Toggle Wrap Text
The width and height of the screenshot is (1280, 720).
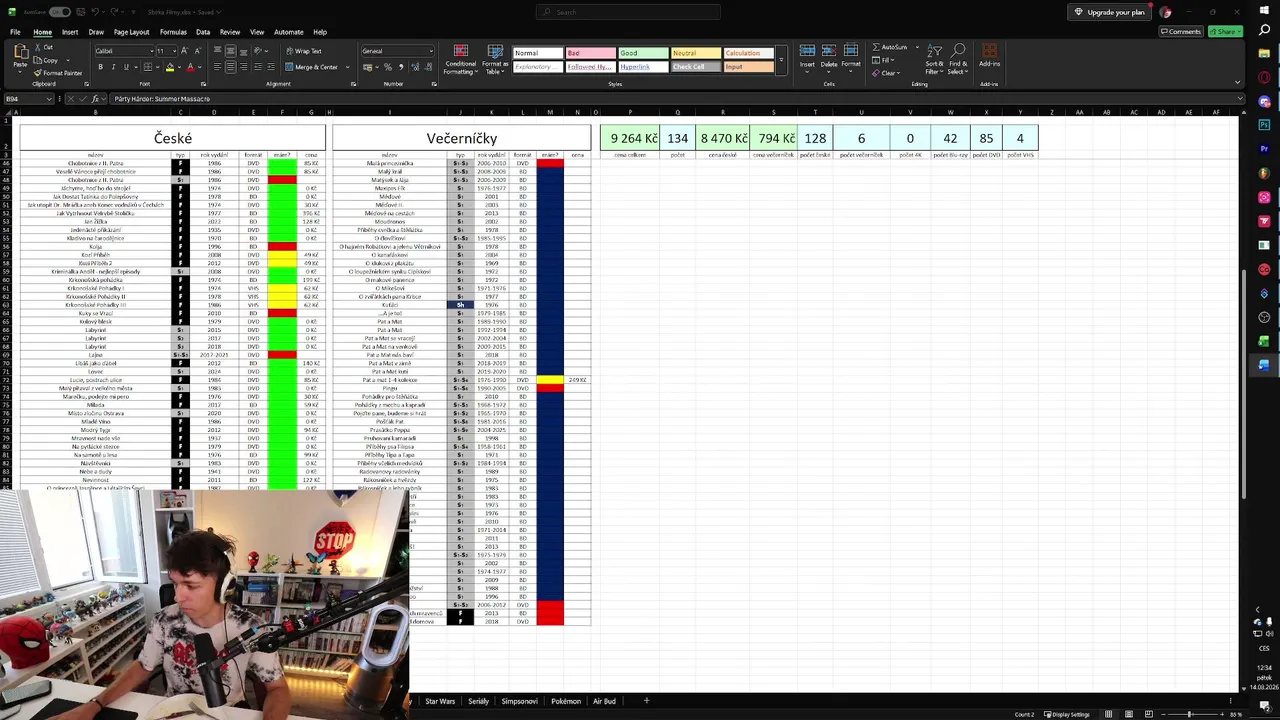tap(304, 51)
